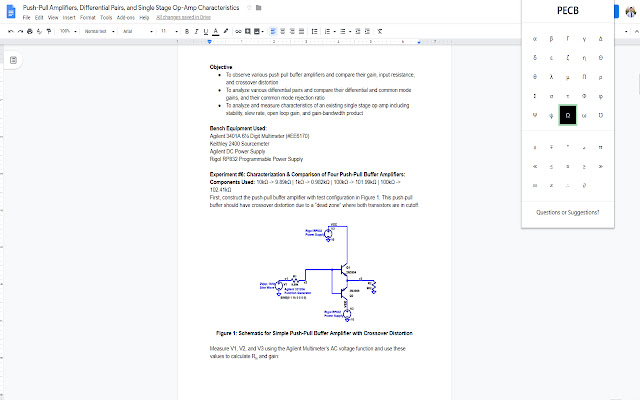Click the 'All changes saved in Drive' link

[183, 18]
